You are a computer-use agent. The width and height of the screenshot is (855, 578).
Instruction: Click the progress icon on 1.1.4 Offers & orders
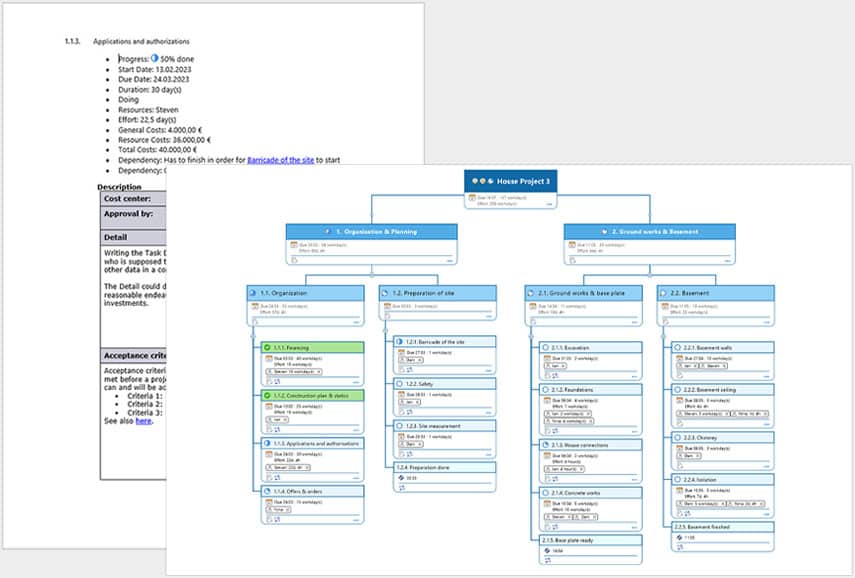click(267, 491)
